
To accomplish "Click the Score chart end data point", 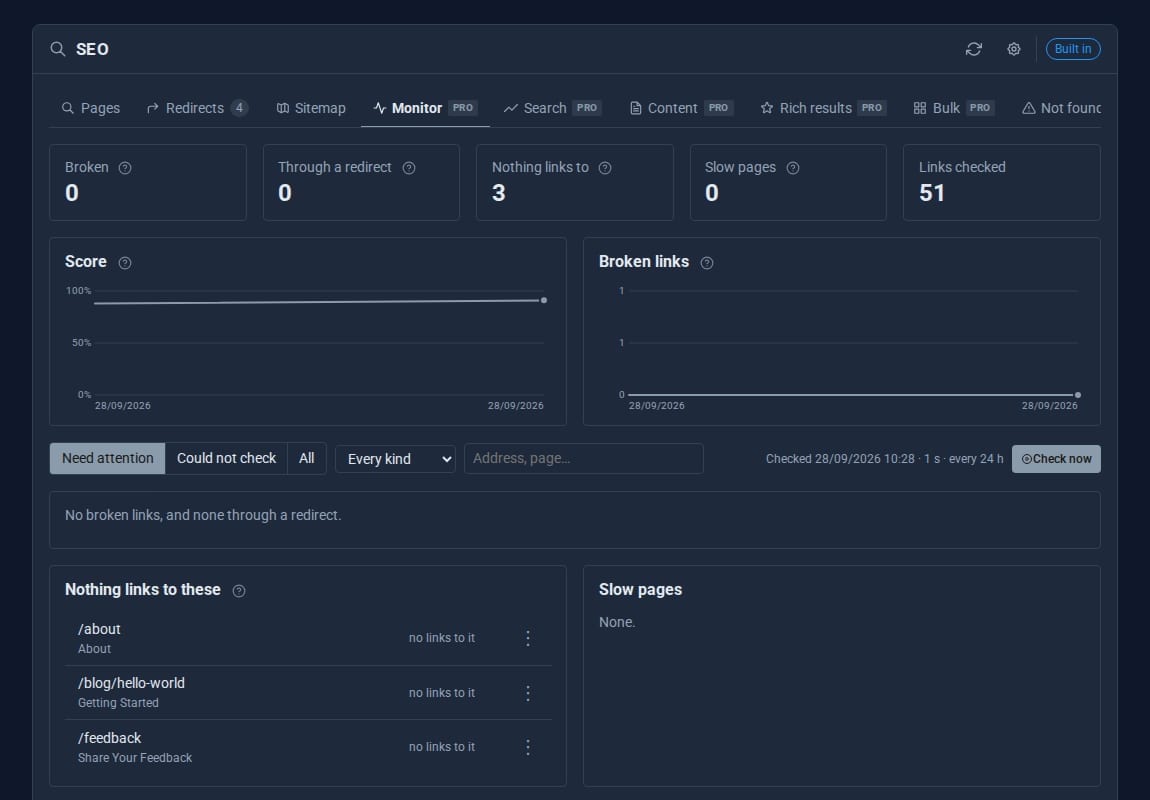I will click(543, 300).
